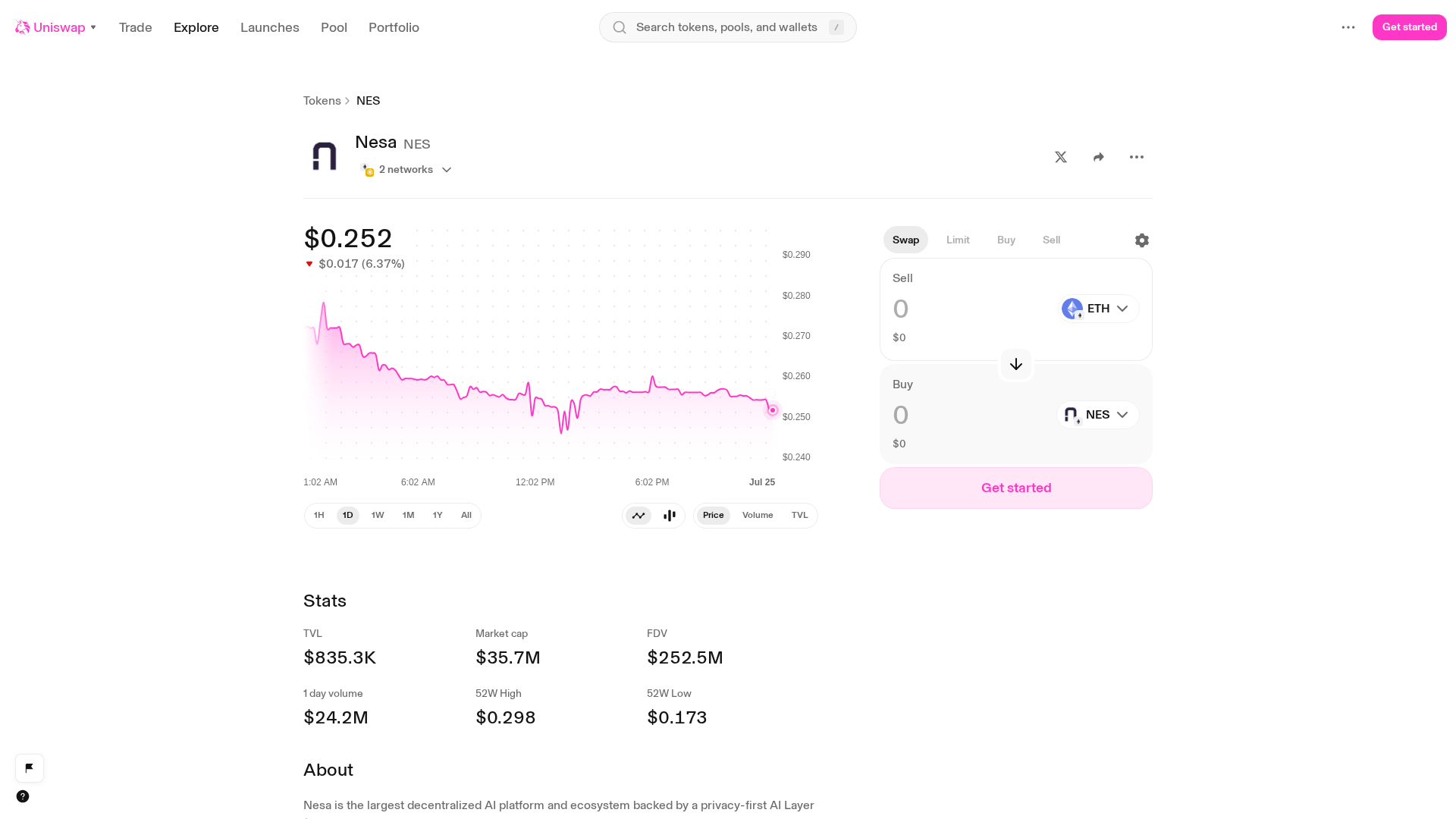Click the $835.3K TVL value
1456x819 pixels.
tap(340, 657)
